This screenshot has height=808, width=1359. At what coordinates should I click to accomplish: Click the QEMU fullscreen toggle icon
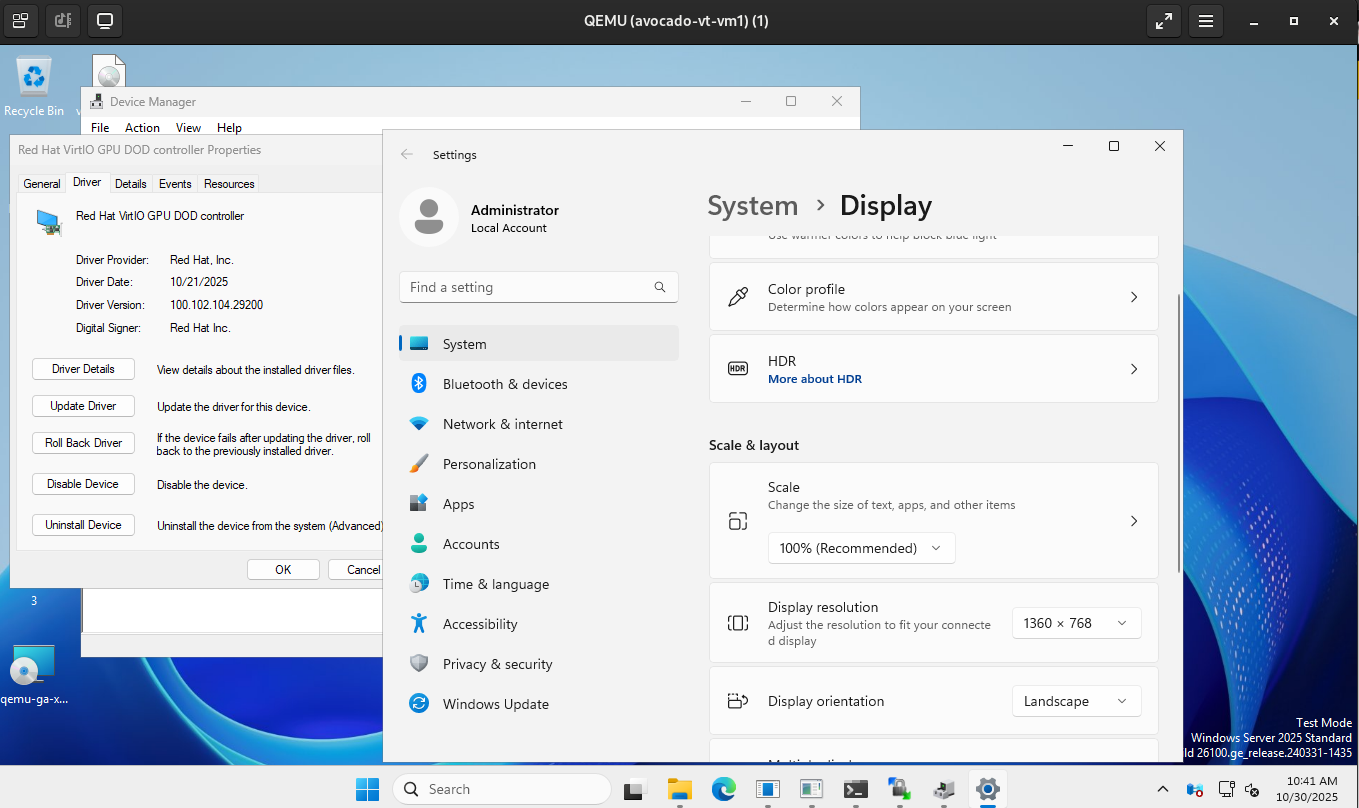tap(1163, 21)
